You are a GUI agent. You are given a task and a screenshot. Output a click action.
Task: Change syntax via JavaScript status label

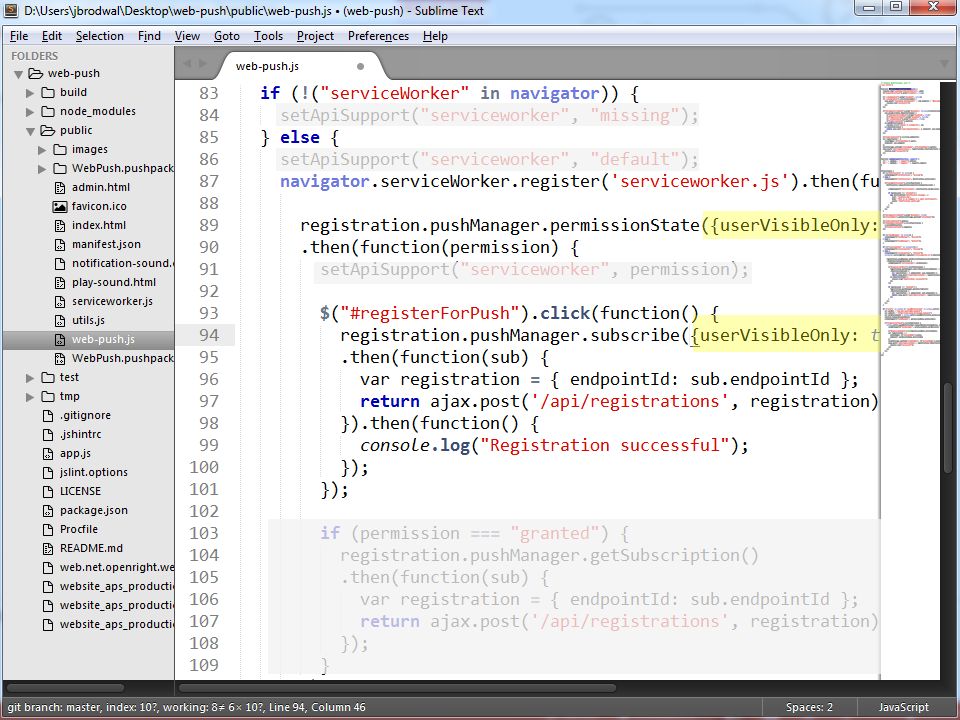click(x=904, y=707)
